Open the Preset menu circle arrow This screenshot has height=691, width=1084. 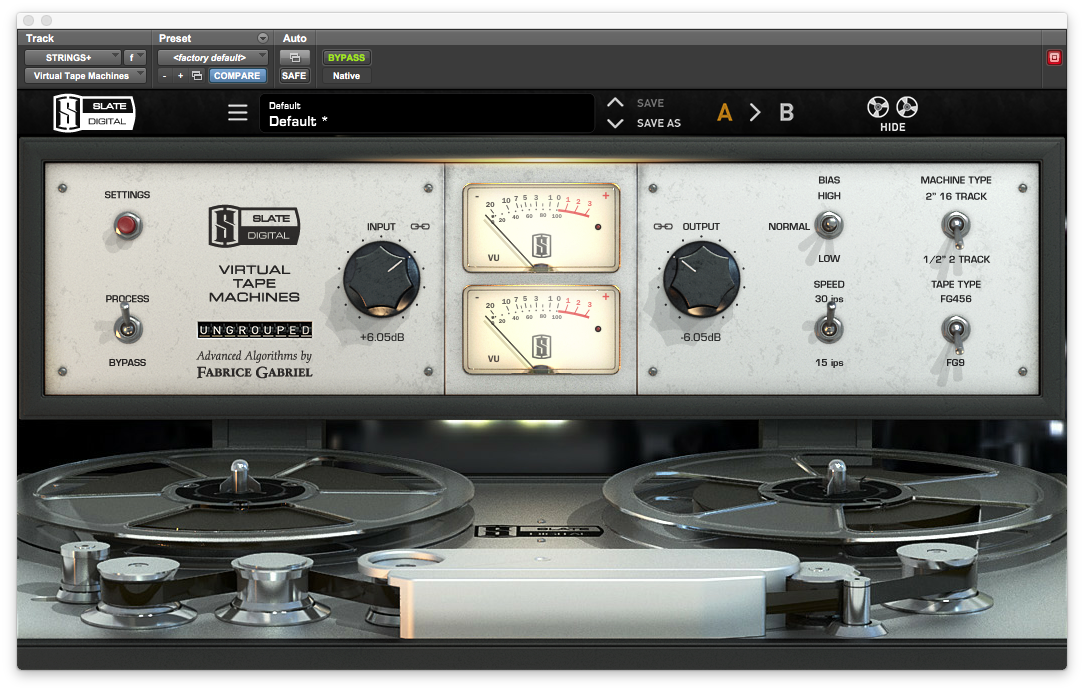click(x=263, y=38)
